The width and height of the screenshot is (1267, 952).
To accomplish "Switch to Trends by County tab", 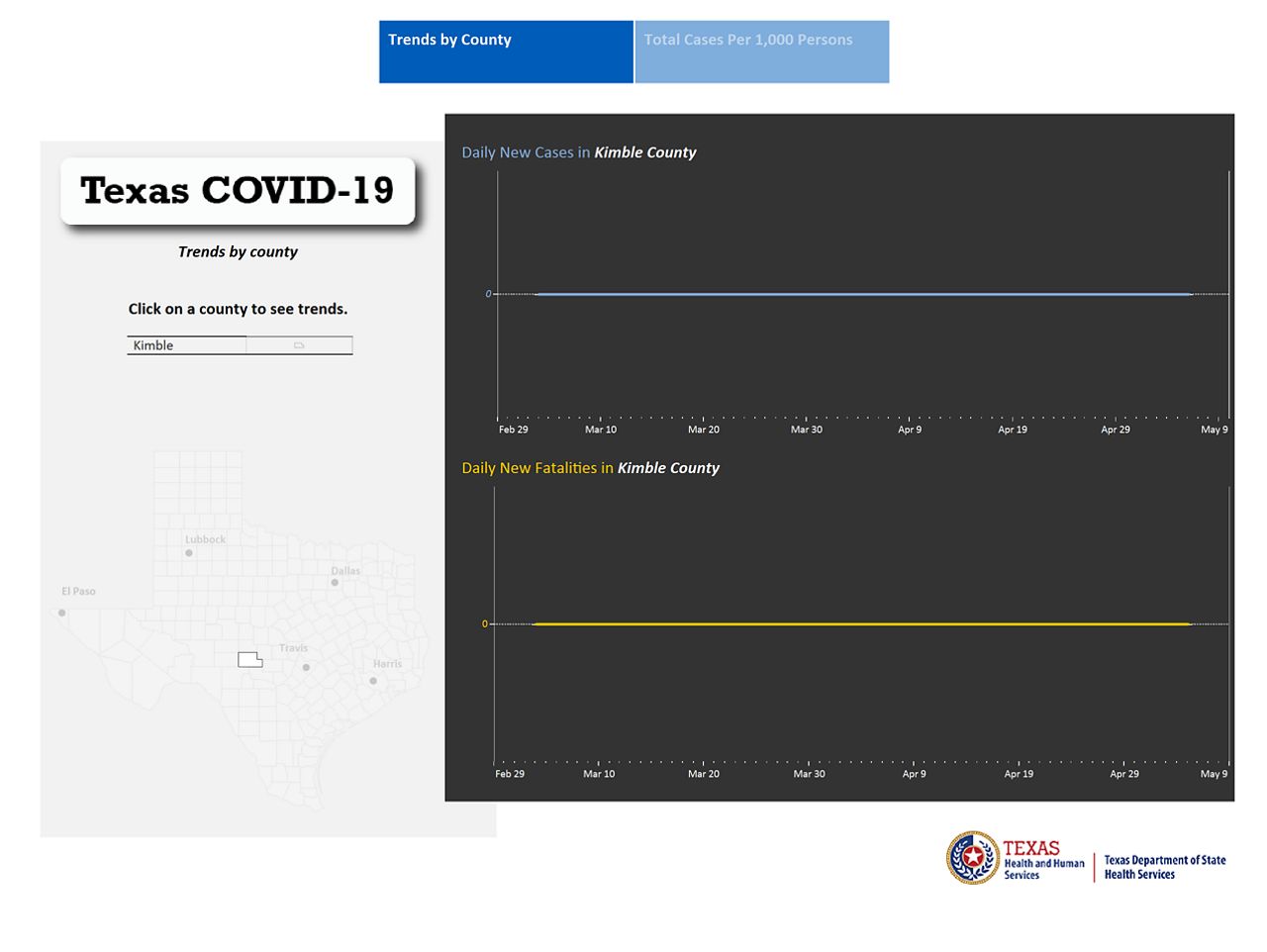I will [505, 51].
